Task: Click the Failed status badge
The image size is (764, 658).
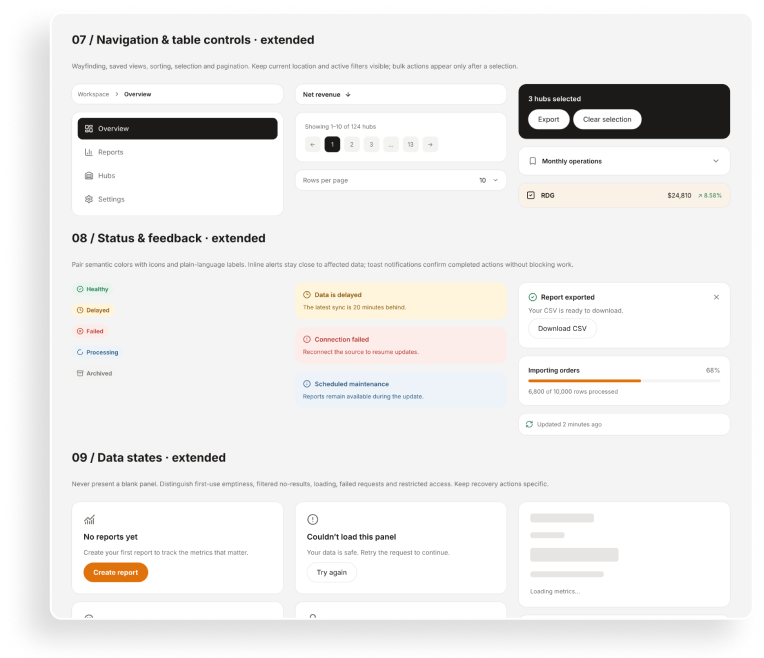Action: coord(90,331)
